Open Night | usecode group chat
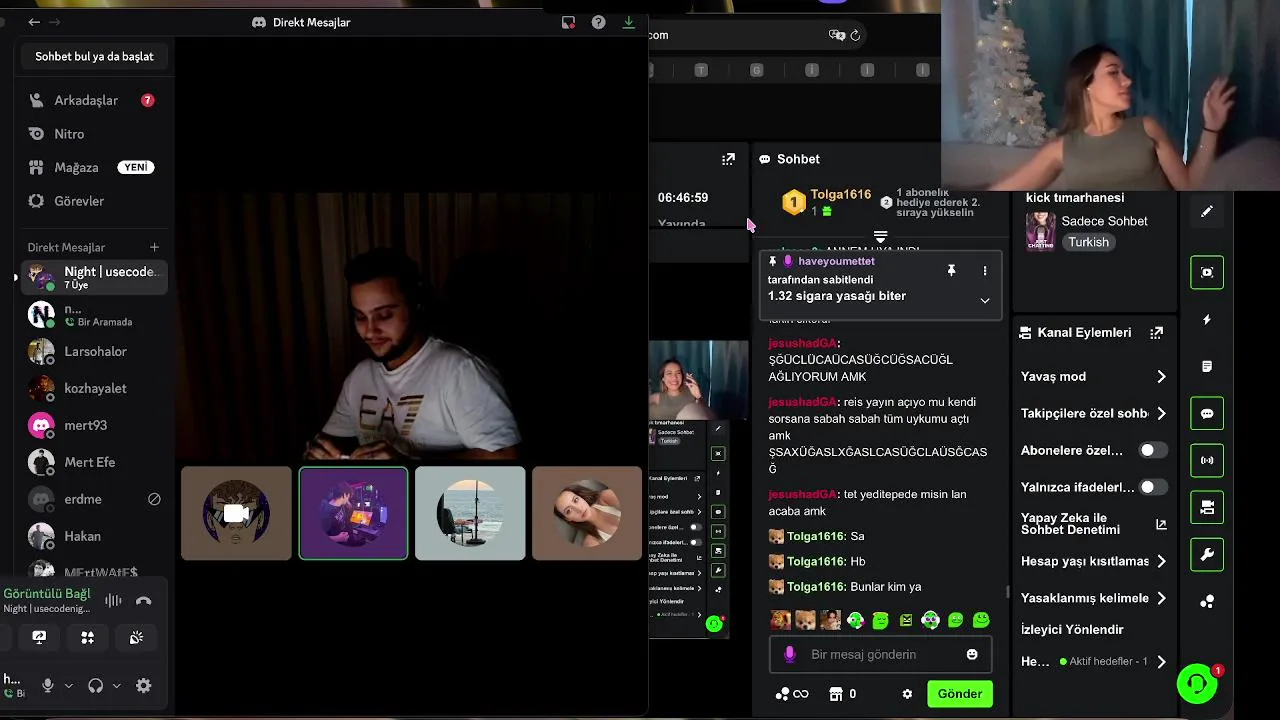Image resolution: width=1280 pixels, height=720 pixels. click(x=92, y=277)
